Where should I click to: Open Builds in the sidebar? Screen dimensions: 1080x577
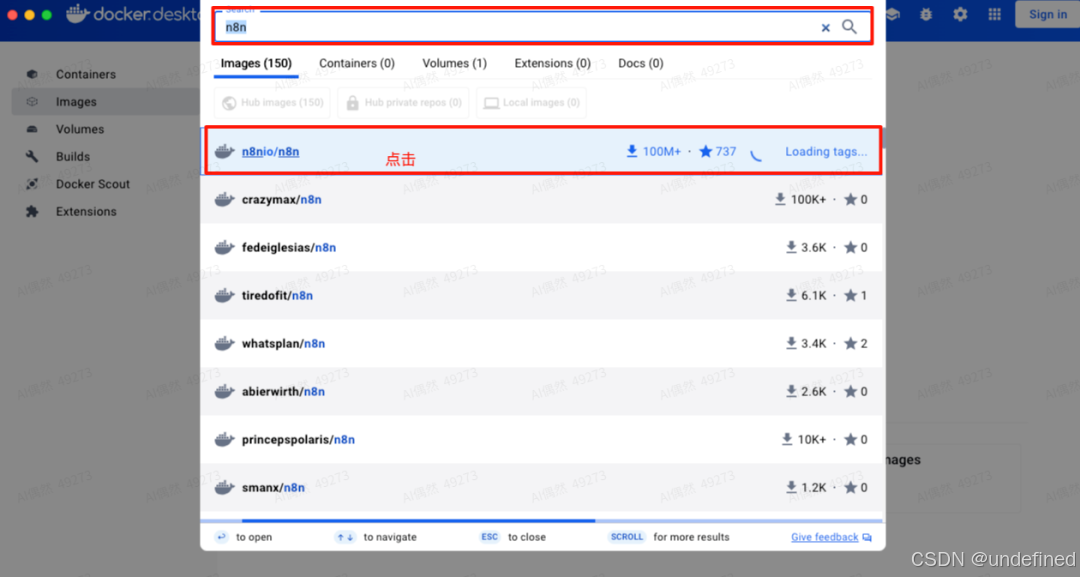107,157
